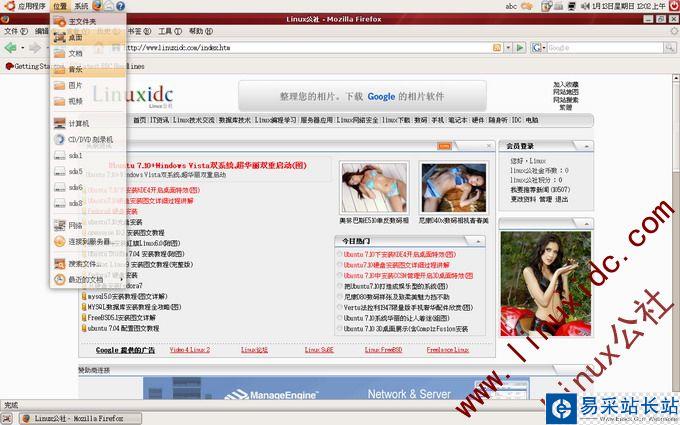Click the note-taking applet icon in panel
The image size is (680, 425).
pyautogui.click(x=547, y=6)
